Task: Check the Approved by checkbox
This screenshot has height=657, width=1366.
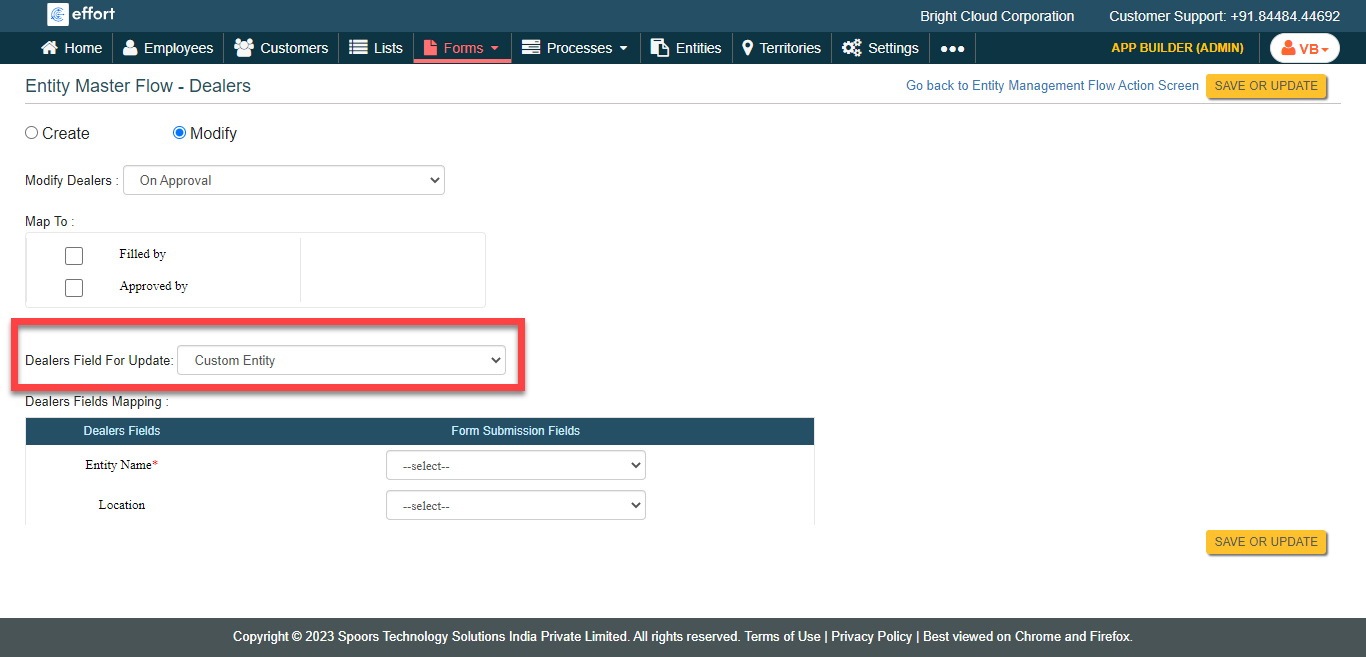Action: tap(74, 287)
